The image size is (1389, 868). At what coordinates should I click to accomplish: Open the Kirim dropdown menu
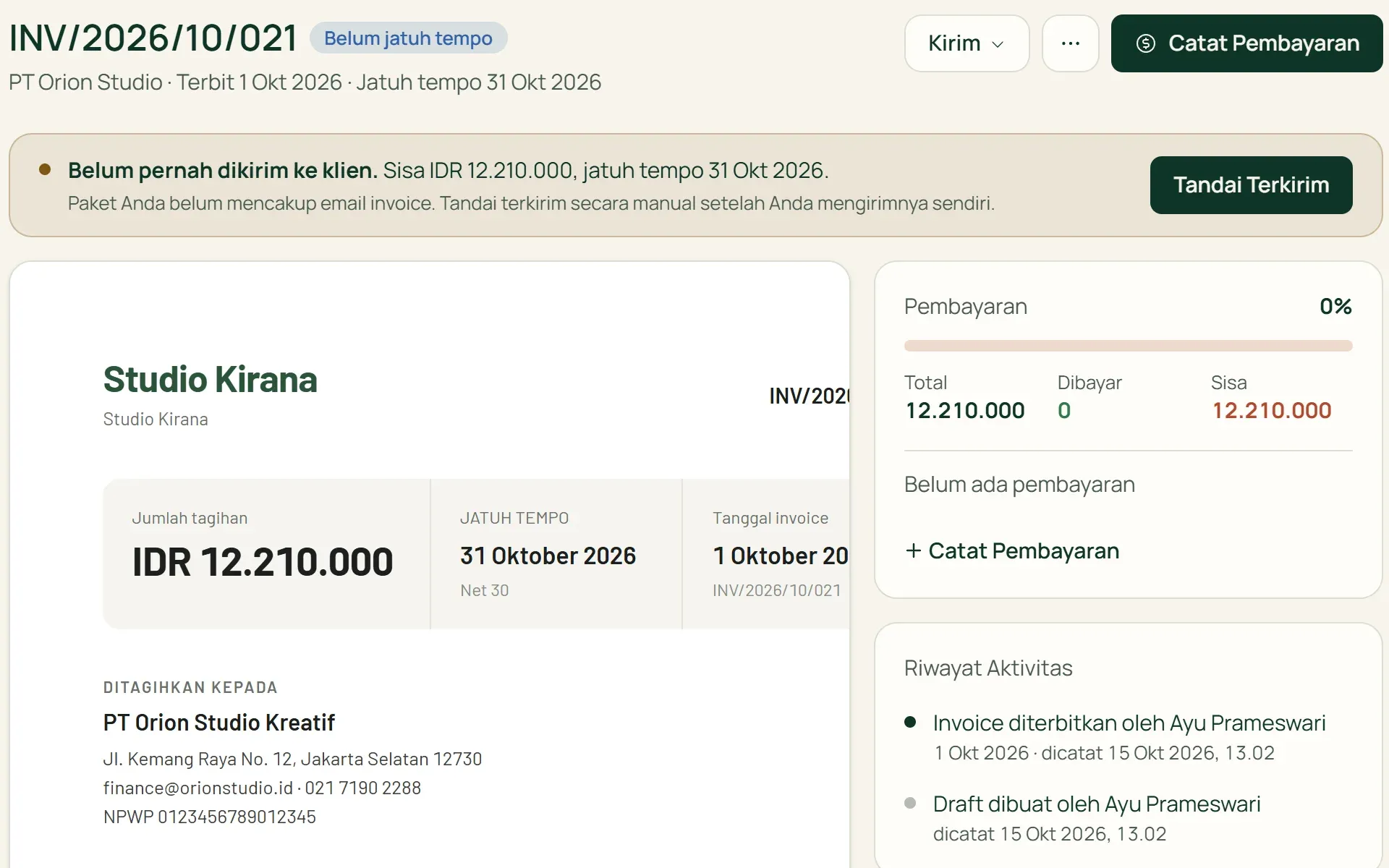tap(967, 43)
